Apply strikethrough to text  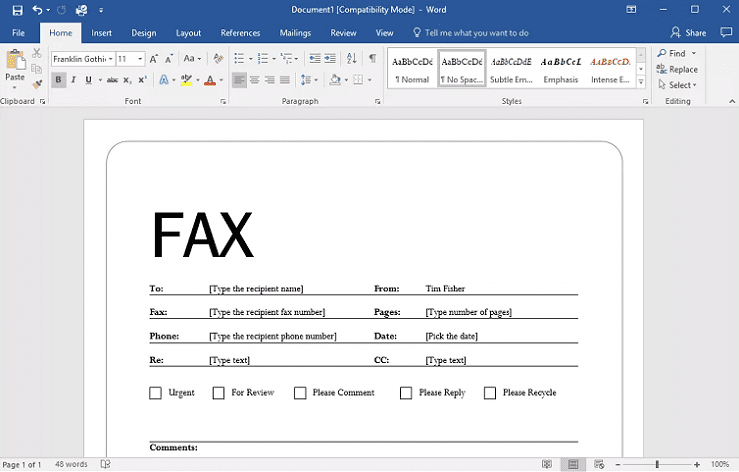pos(112,80)
